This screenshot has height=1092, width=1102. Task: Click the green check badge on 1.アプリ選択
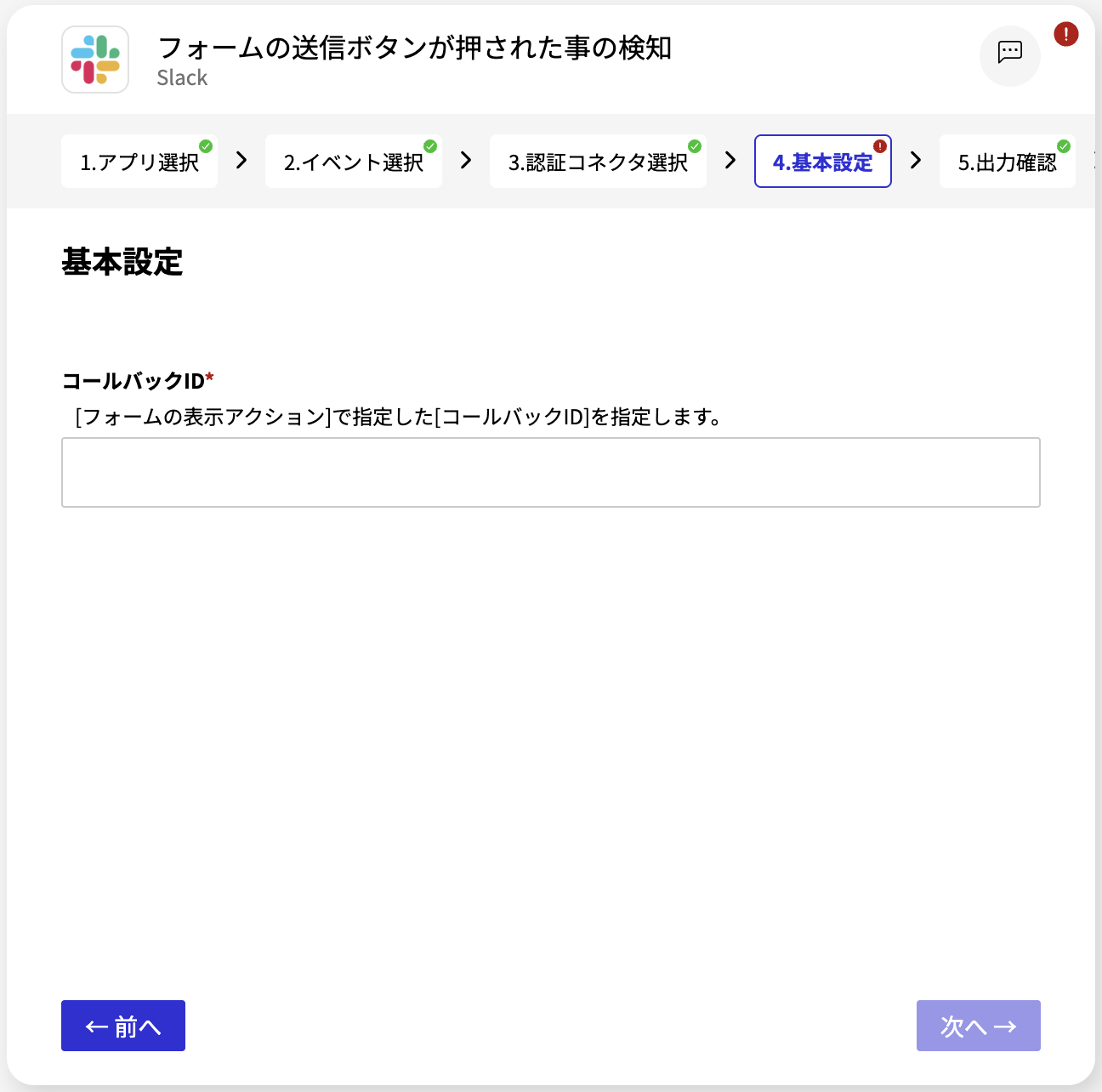tap(206, 146)
